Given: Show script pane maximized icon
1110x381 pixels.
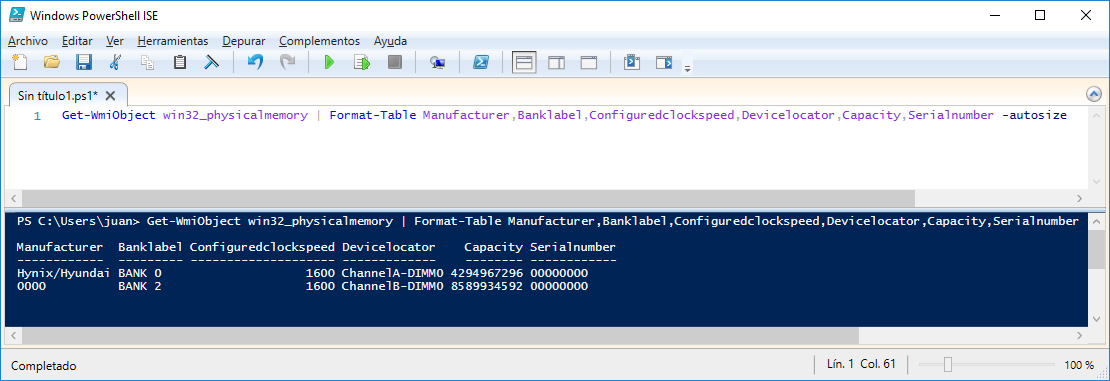Looking at the screenshot, I should point(588,62).
